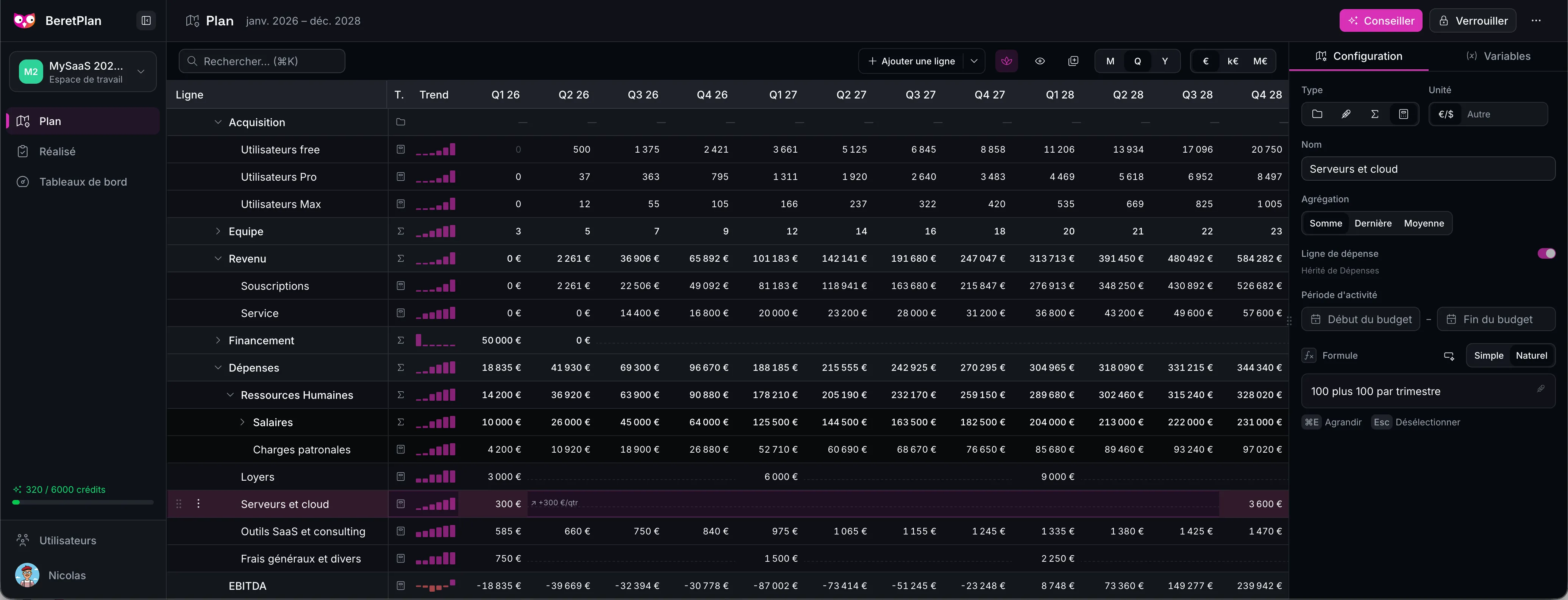Click the Conseiller button
The height and width of the screenshot is (600, 1568).
(x=1381, y=21)
